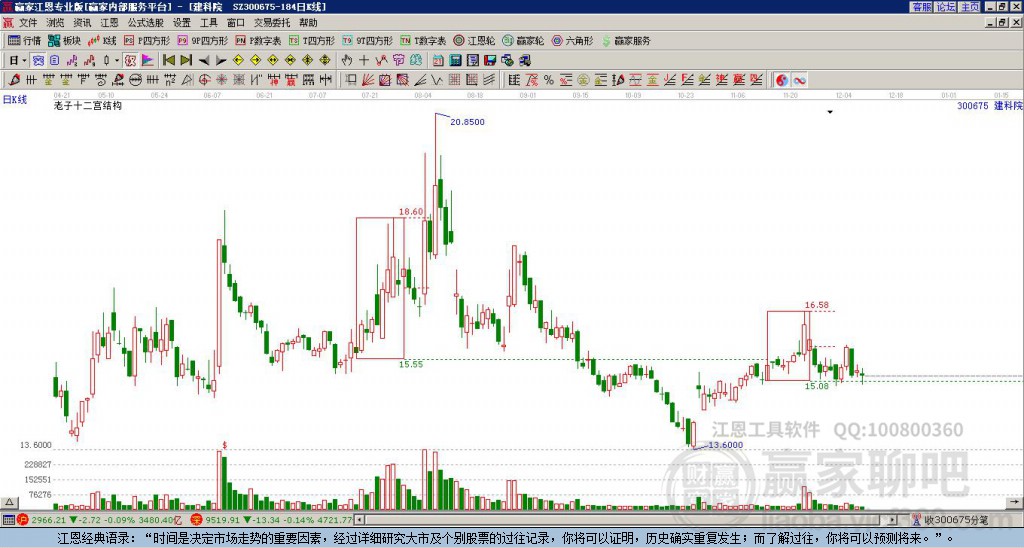This screenshot has height=548, width=1024.
Task: Open 赢家服务 with dollar icon
Action: [626, 40]
